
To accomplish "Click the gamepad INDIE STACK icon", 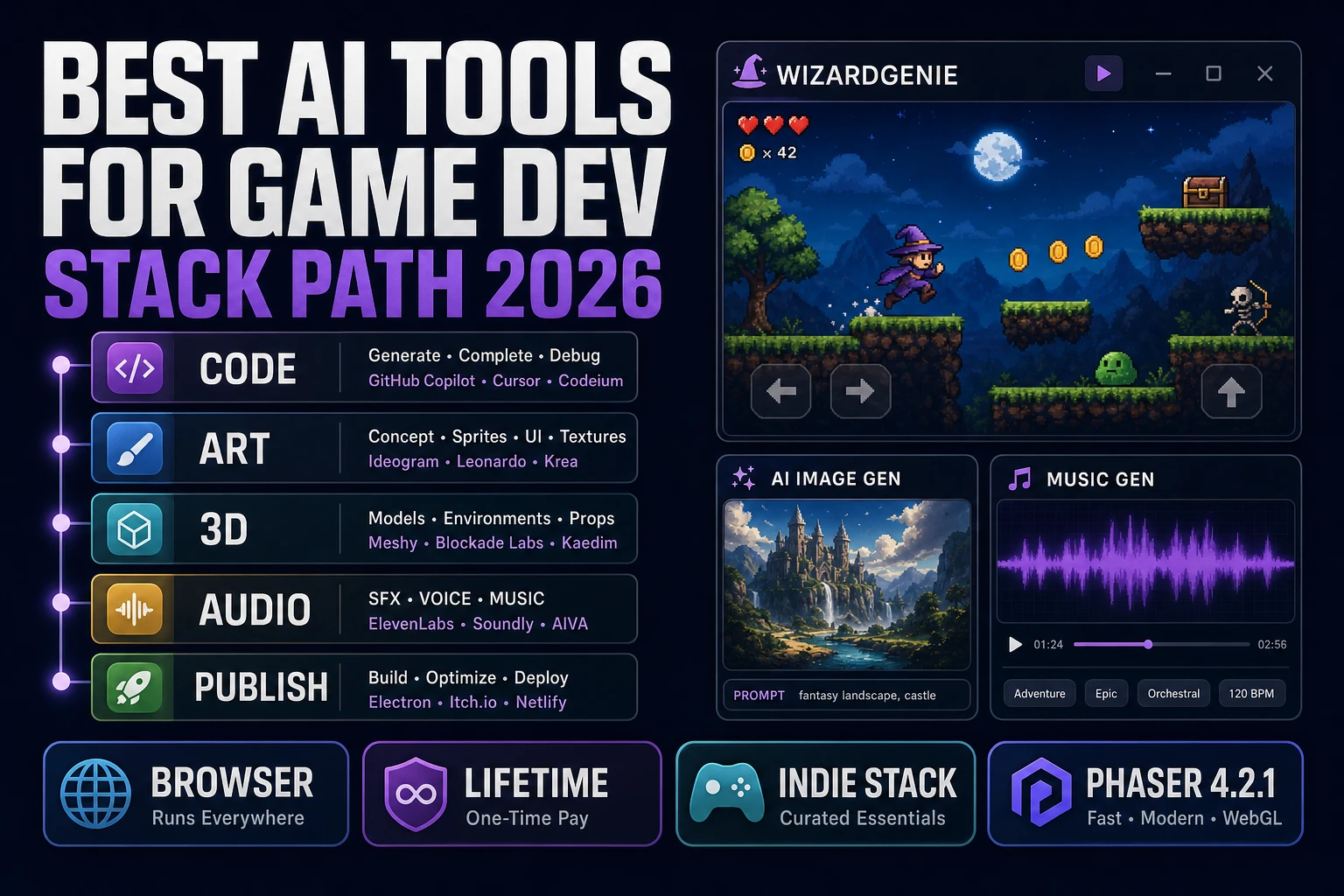I will [726, 792].
